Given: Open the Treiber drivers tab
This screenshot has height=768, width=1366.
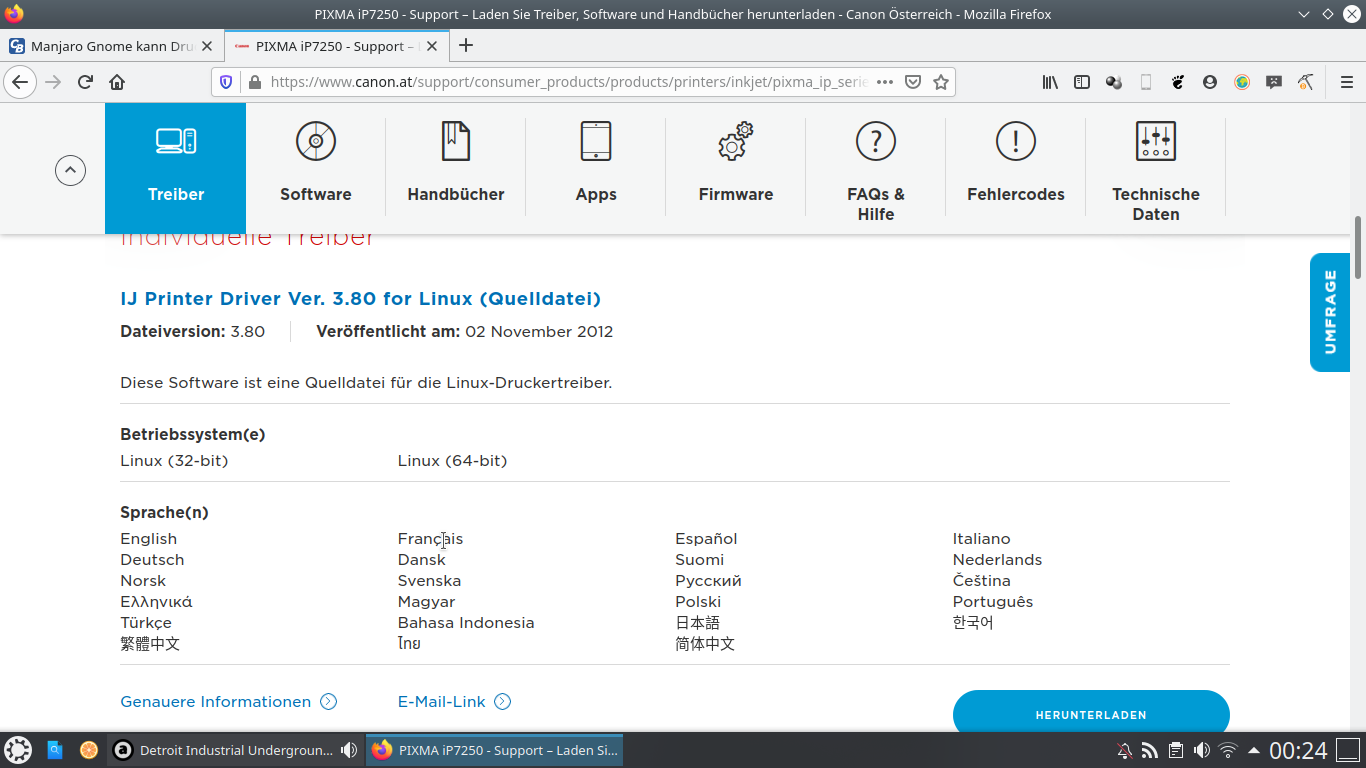Looking at the screenshot, I should (175, 168).
